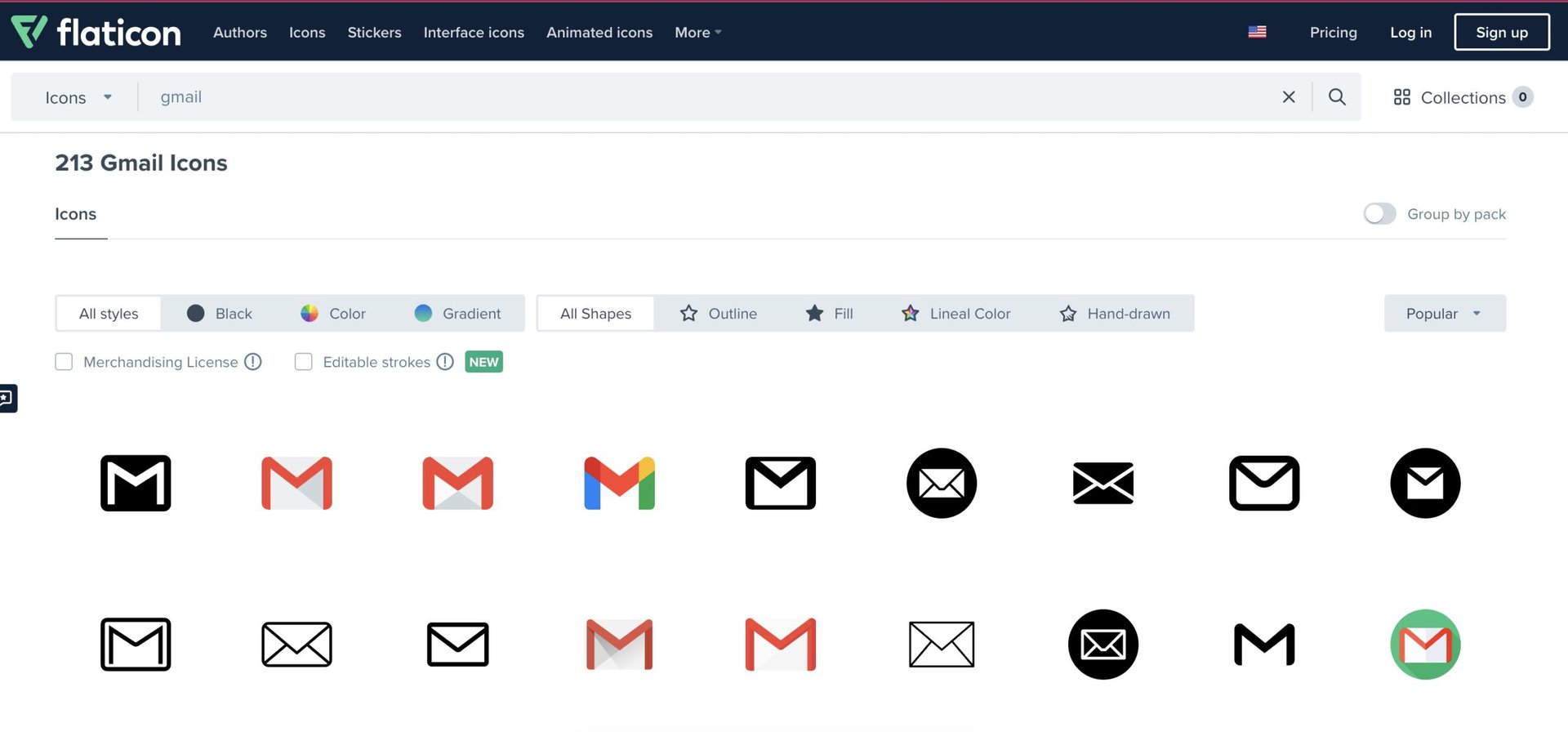The width and height of the screenshot is (1568, 732).
Task: Click the Editable strokes info icon
Action: pyautogui.click(x=445, y=361)
